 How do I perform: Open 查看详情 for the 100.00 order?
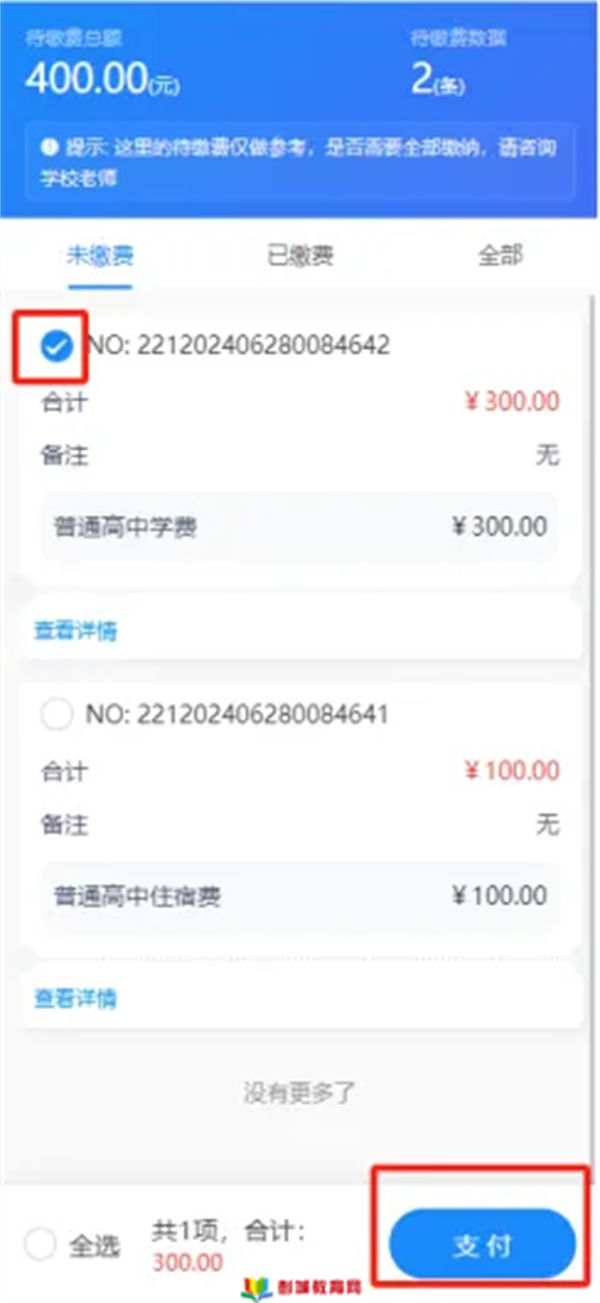click(x=76, y=998)
